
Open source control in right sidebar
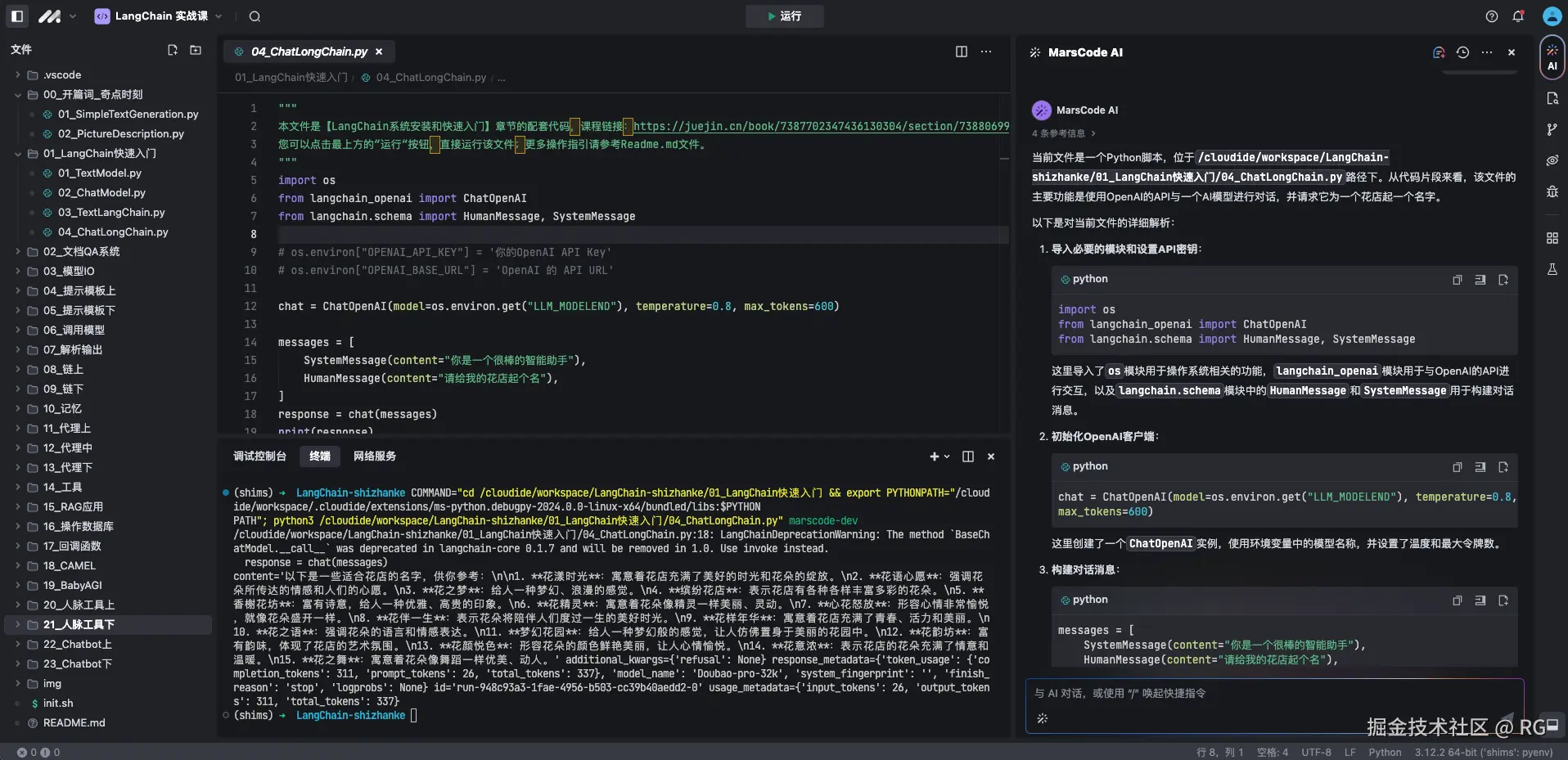[x=1552, y=129]
